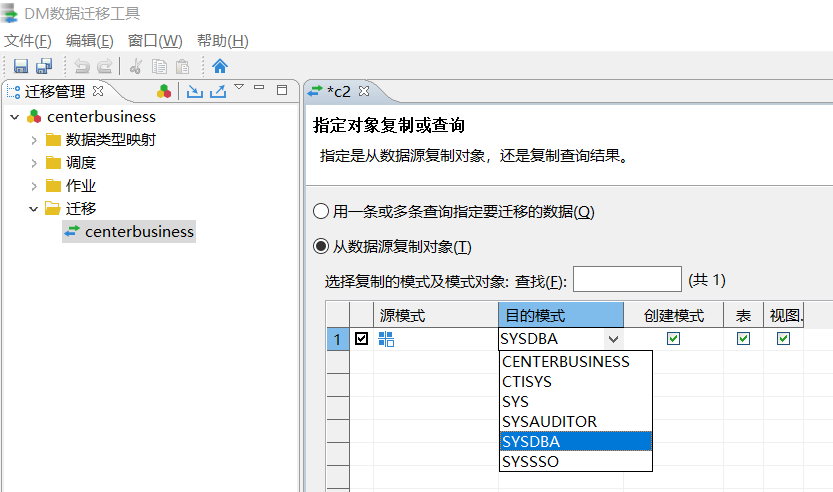The width and height of the screenshot is (833, 492).
Task: Click the export icon in 迁移管理 panel
Action: click(x=218, y=91)
